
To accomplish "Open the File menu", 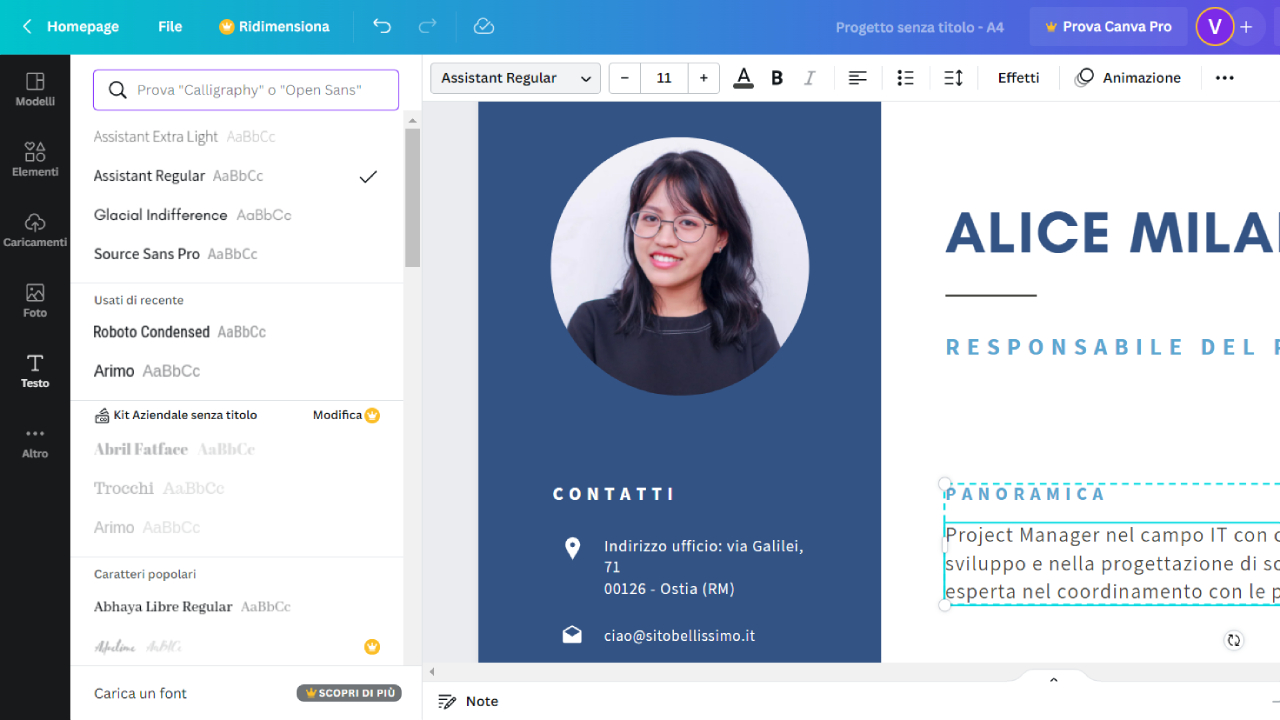I will click(x=170, y=27).
